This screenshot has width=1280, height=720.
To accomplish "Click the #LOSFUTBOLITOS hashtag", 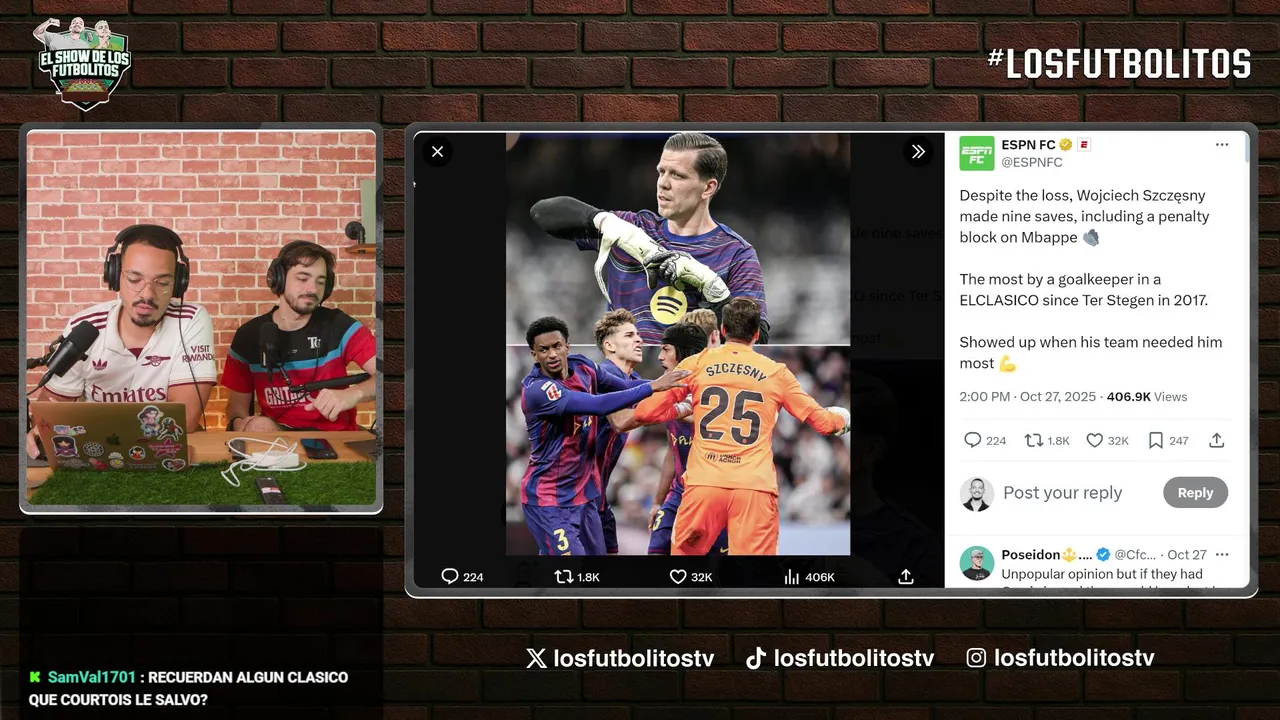I will 1119,64.
